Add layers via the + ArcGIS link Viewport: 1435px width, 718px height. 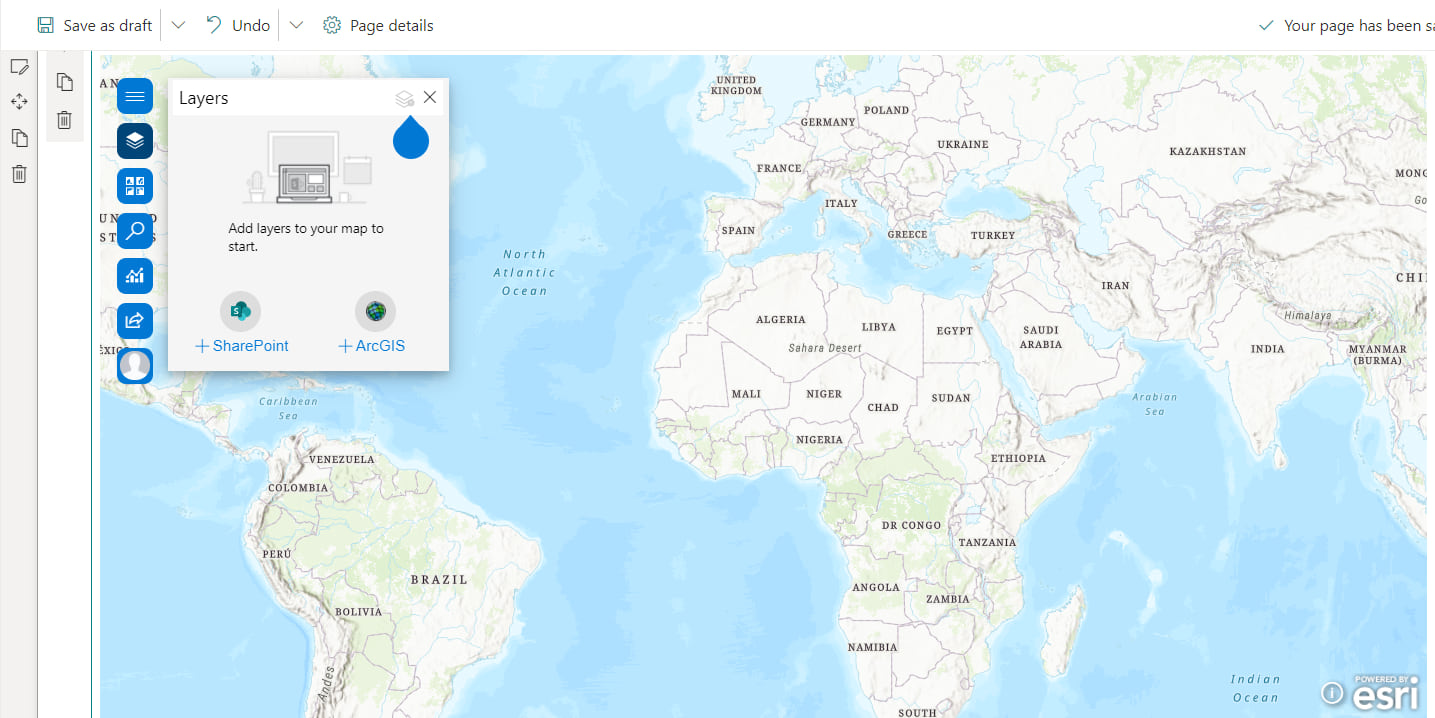[371, 345]
